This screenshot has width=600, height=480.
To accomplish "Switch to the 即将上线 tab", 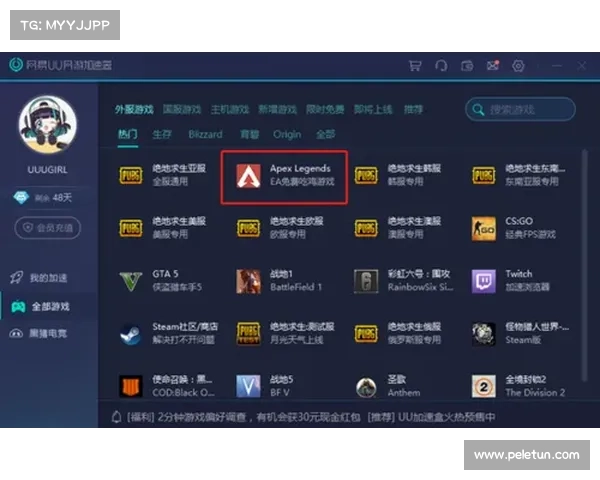I will 373,110.
